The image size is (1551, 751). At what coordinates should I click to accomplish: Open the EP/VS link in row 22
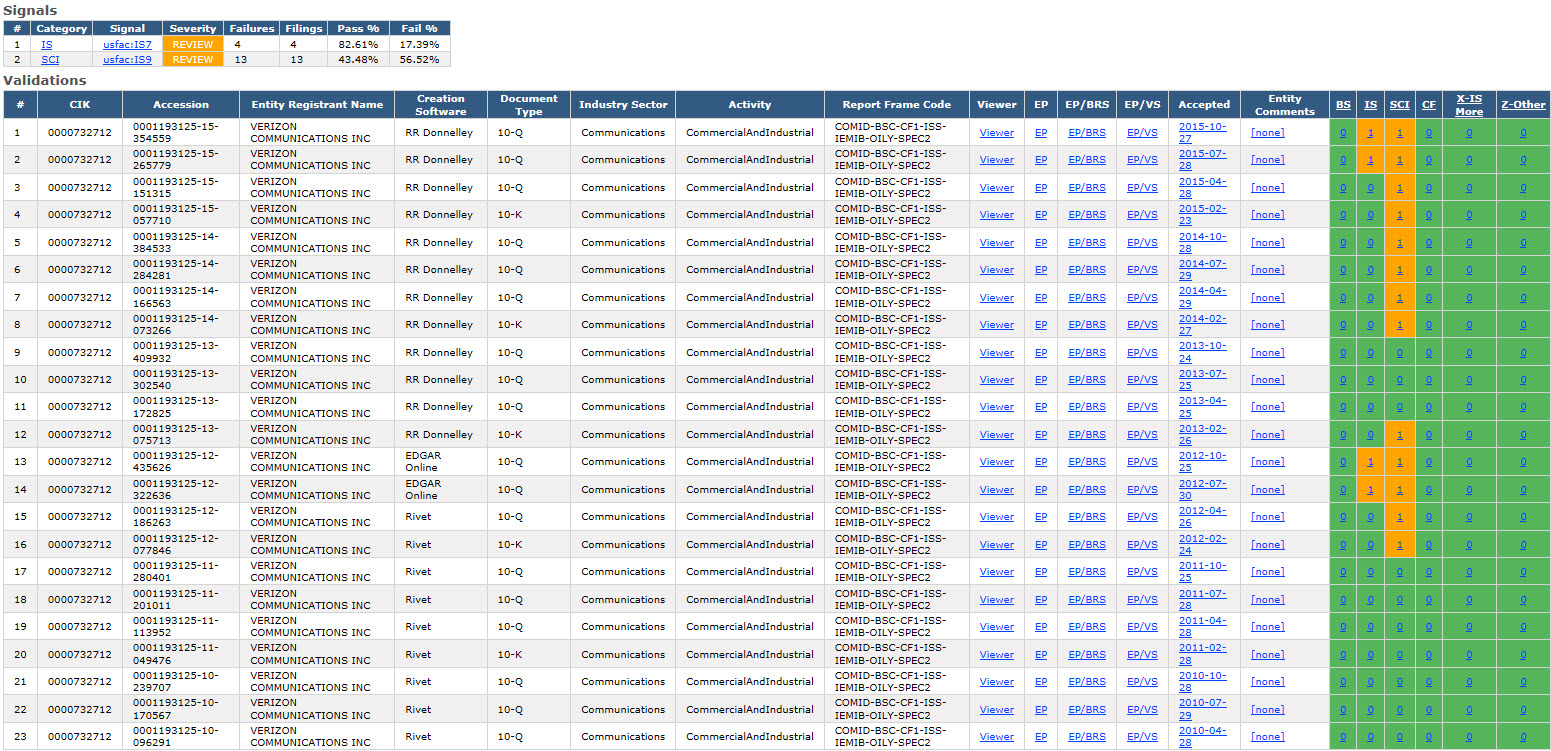[1144, 710]
